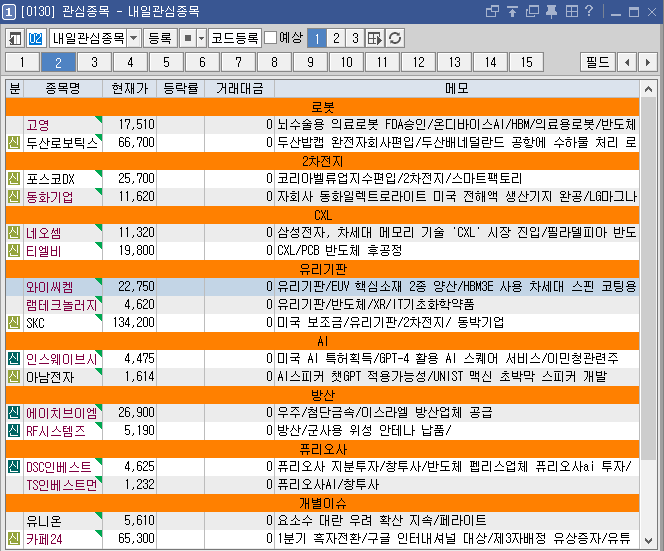Click the 코드등록 button
The width and height of the screenshot is (664, 551).
tap(235, 39)
